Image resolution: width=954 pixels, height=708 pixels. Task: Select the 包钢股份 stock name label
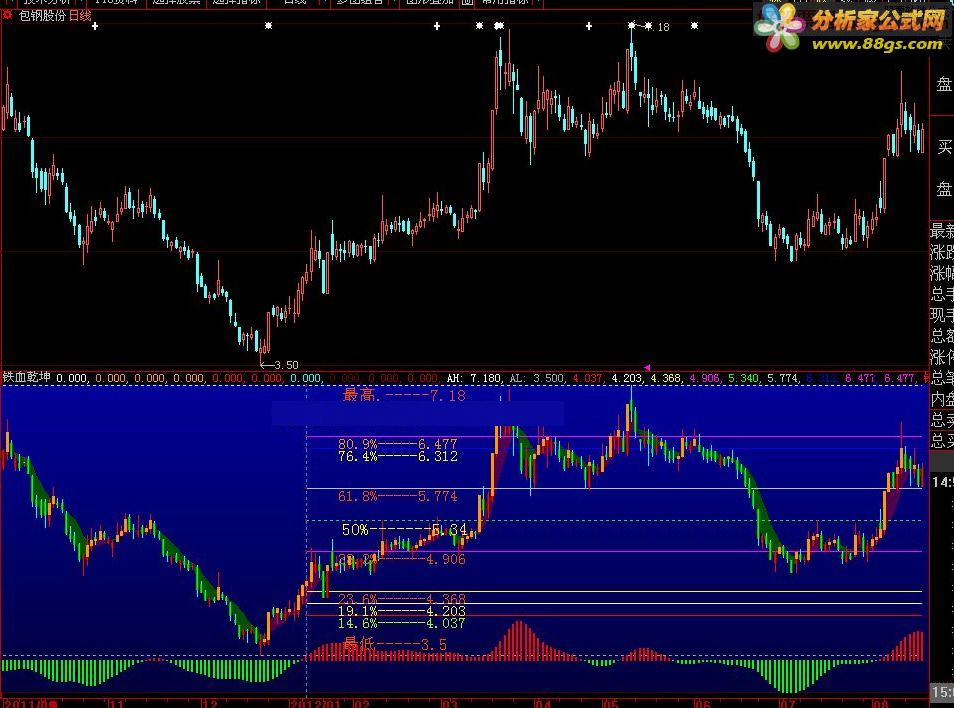(x=43, y=16)
